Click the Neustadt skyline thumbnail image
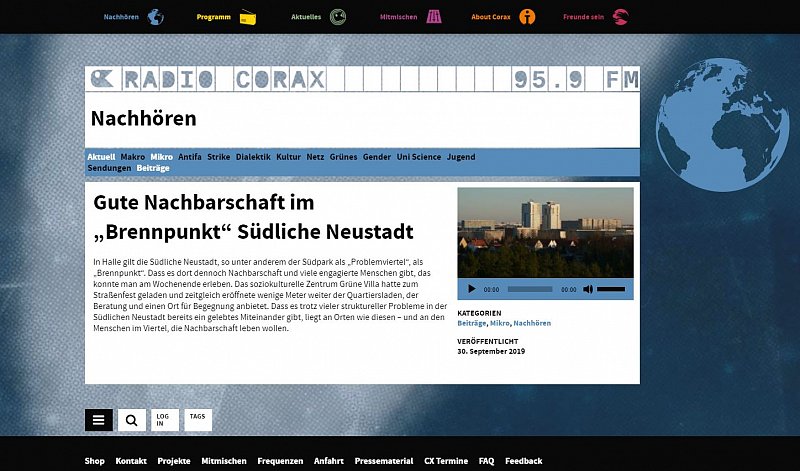 (x=545, y=233)
